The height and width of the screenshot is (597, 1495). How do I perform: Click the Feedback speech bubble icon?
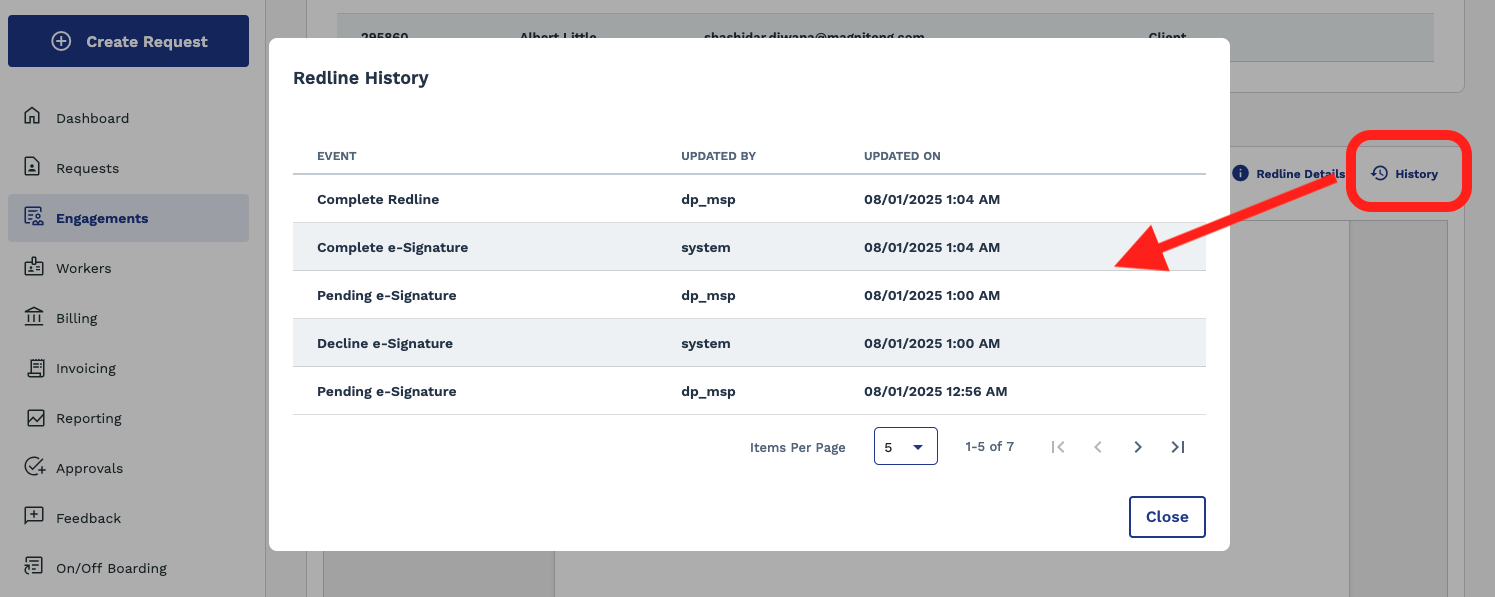[x=34, y=517]
